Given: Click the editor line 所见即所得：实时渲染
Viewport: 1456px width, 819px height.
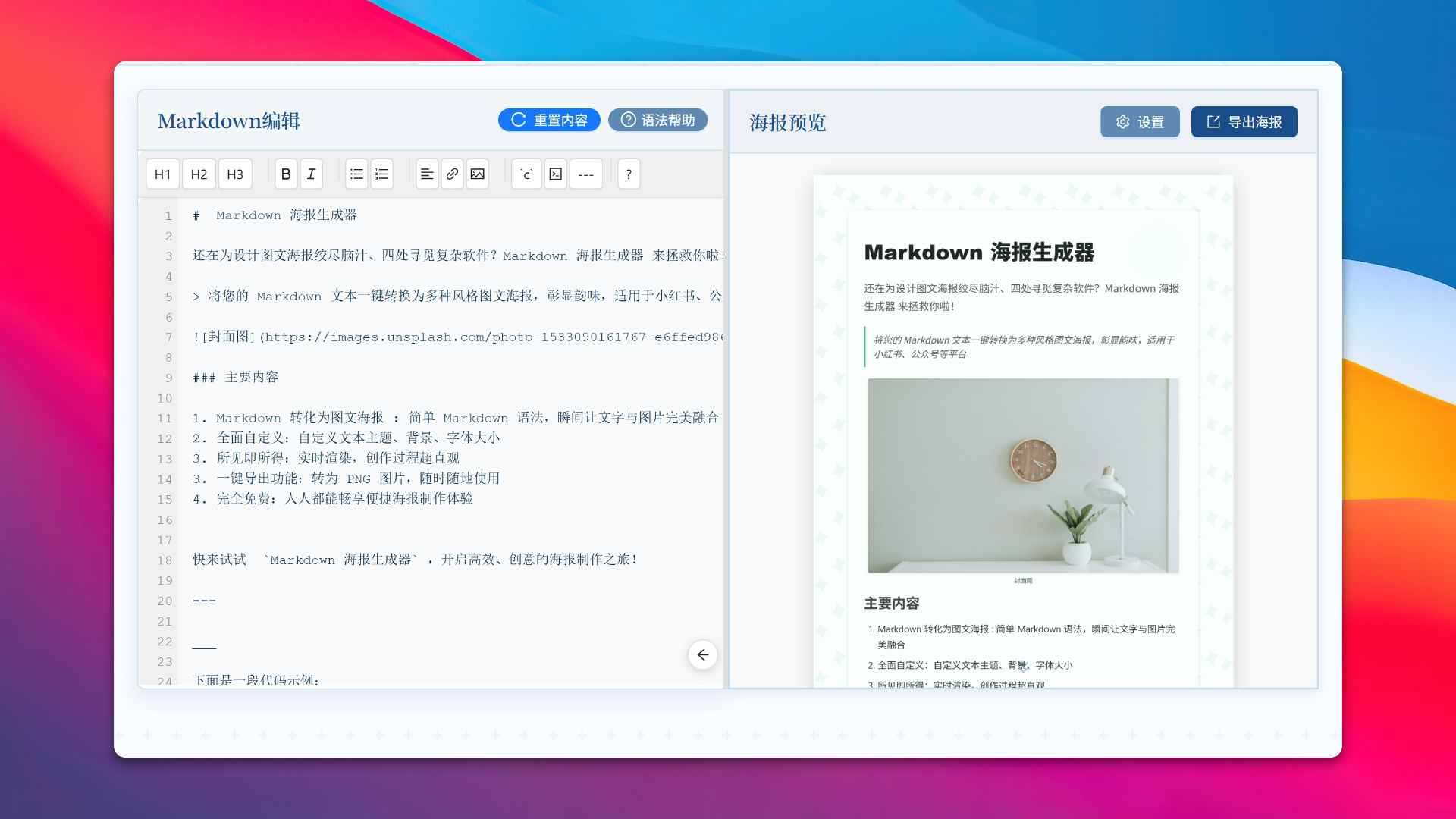Looking at the screenshot, I should tap(326, 459).
